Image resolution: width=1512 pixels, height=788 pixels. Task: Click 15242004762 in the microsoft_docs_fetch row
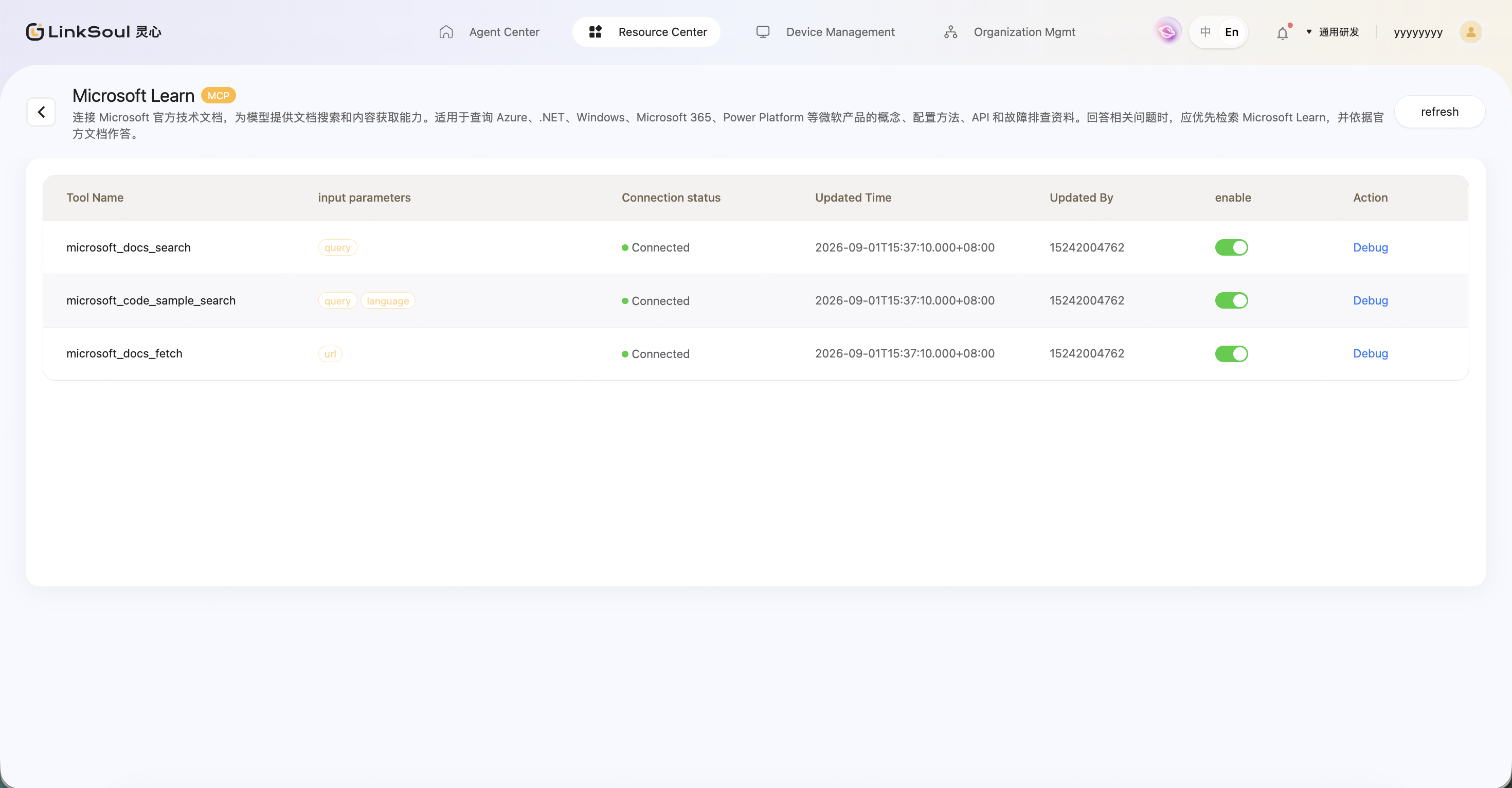(1087, 353)
